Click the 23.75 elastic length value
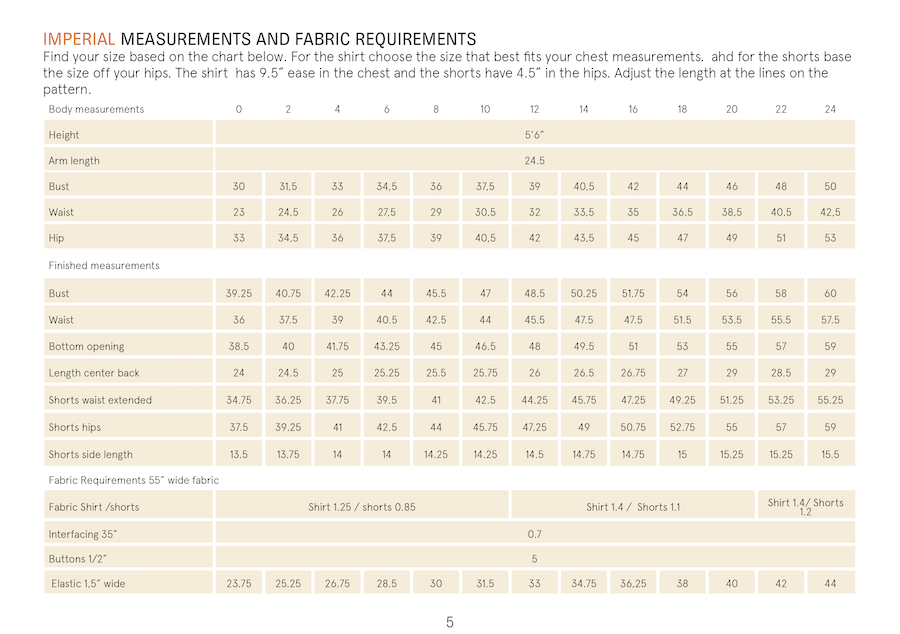This screenshot has width=900, height=634. (239, 584)
